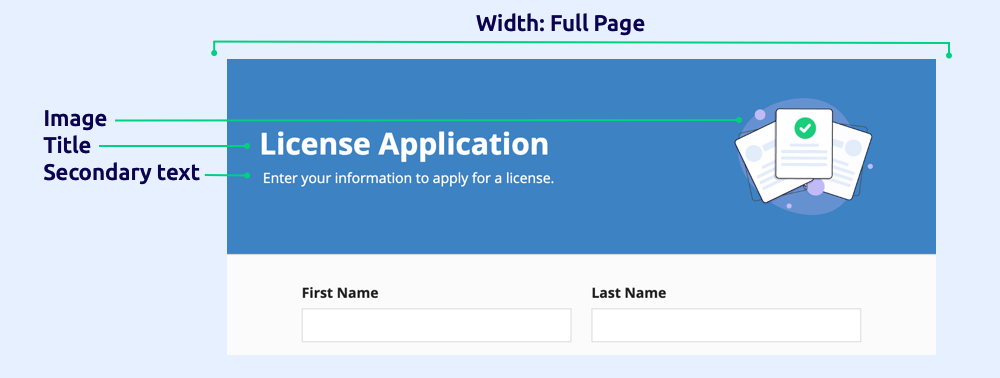
Task: Click the "First Name" label
Action: pyautogui.click(x=340, y=293)
